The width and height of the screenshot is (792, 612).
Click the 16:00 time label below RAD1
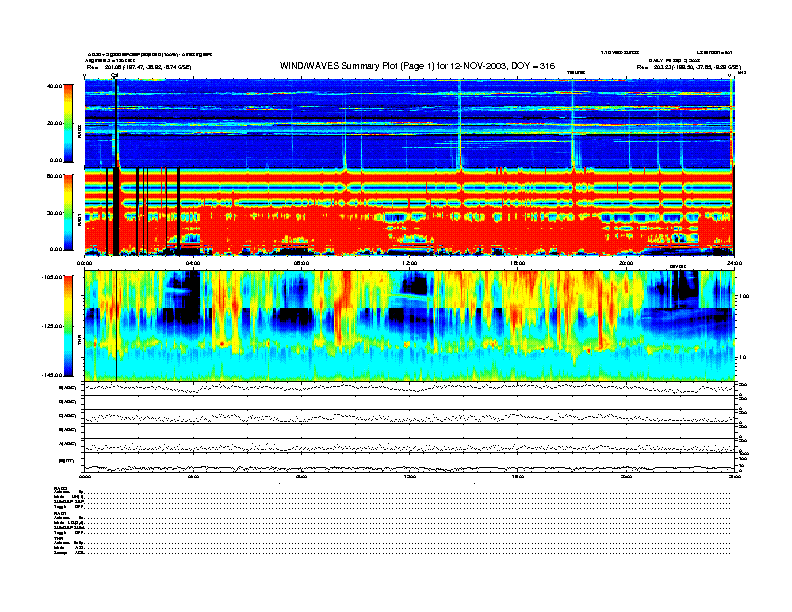517,263
